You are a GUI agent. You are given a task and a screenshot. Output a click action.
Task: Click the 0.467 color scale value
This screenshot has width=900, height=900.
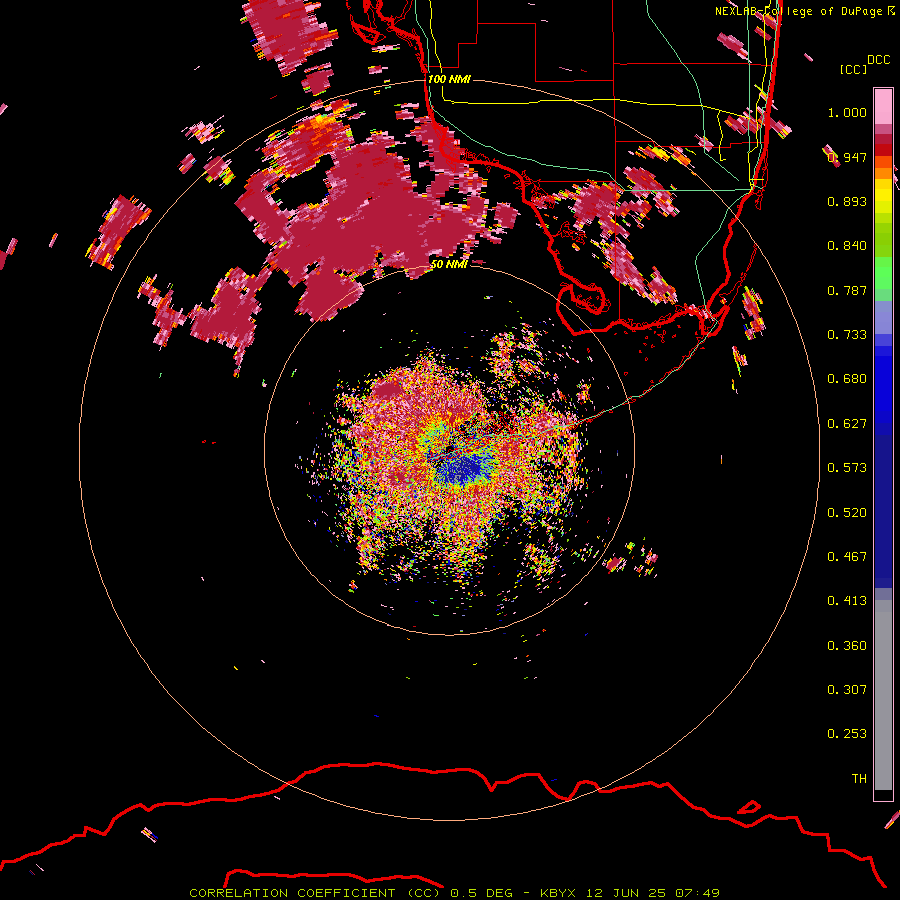[847, 557]
